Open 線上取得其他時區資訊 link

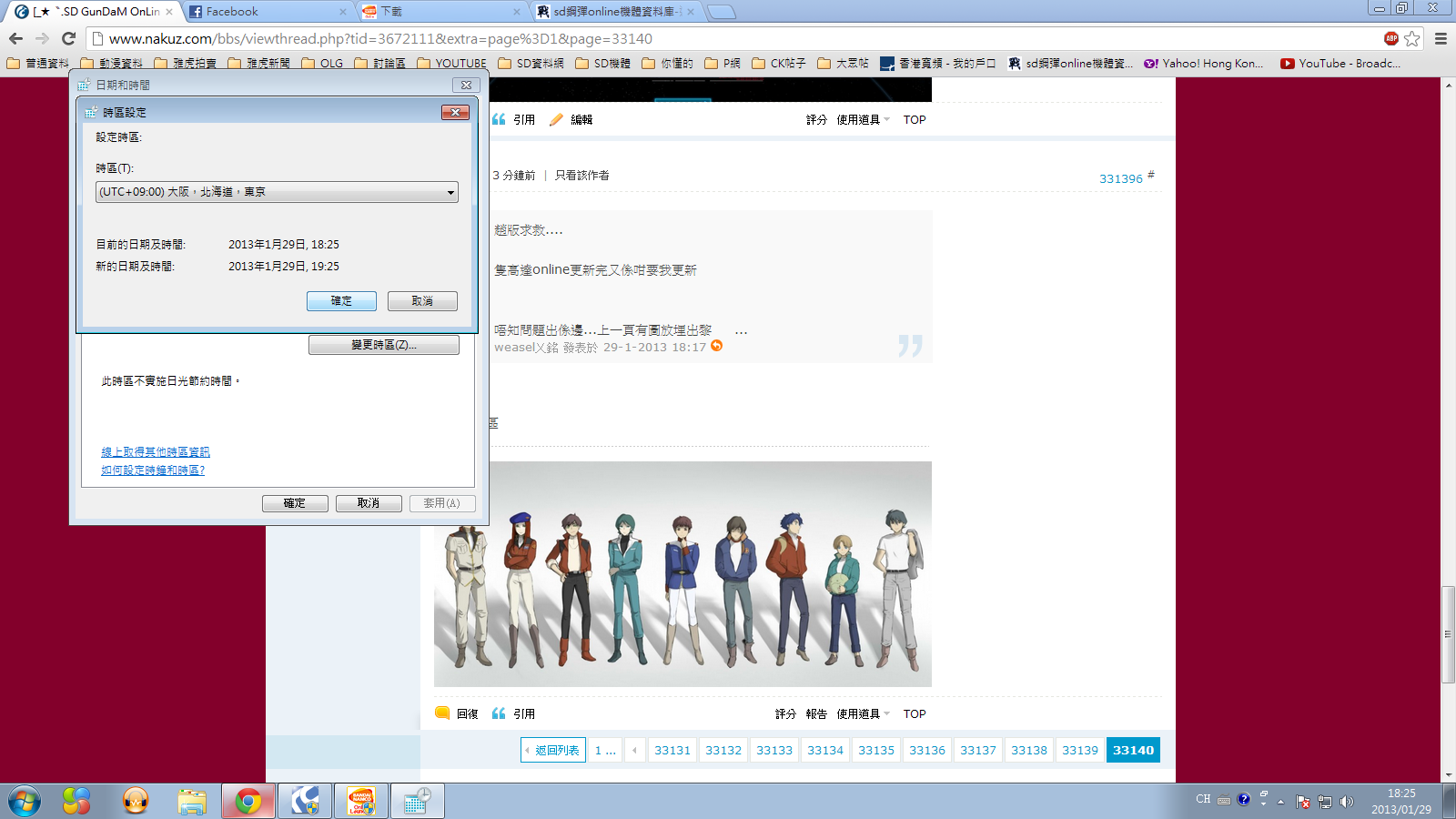point(156,452)
